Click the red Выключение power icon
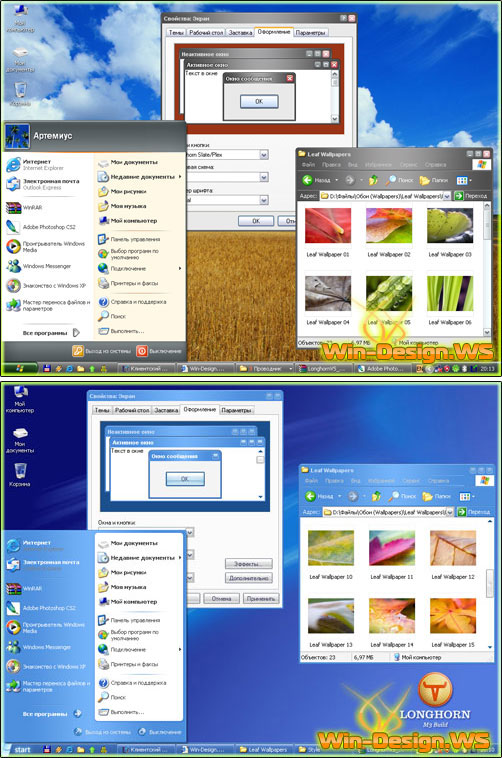 142,351
